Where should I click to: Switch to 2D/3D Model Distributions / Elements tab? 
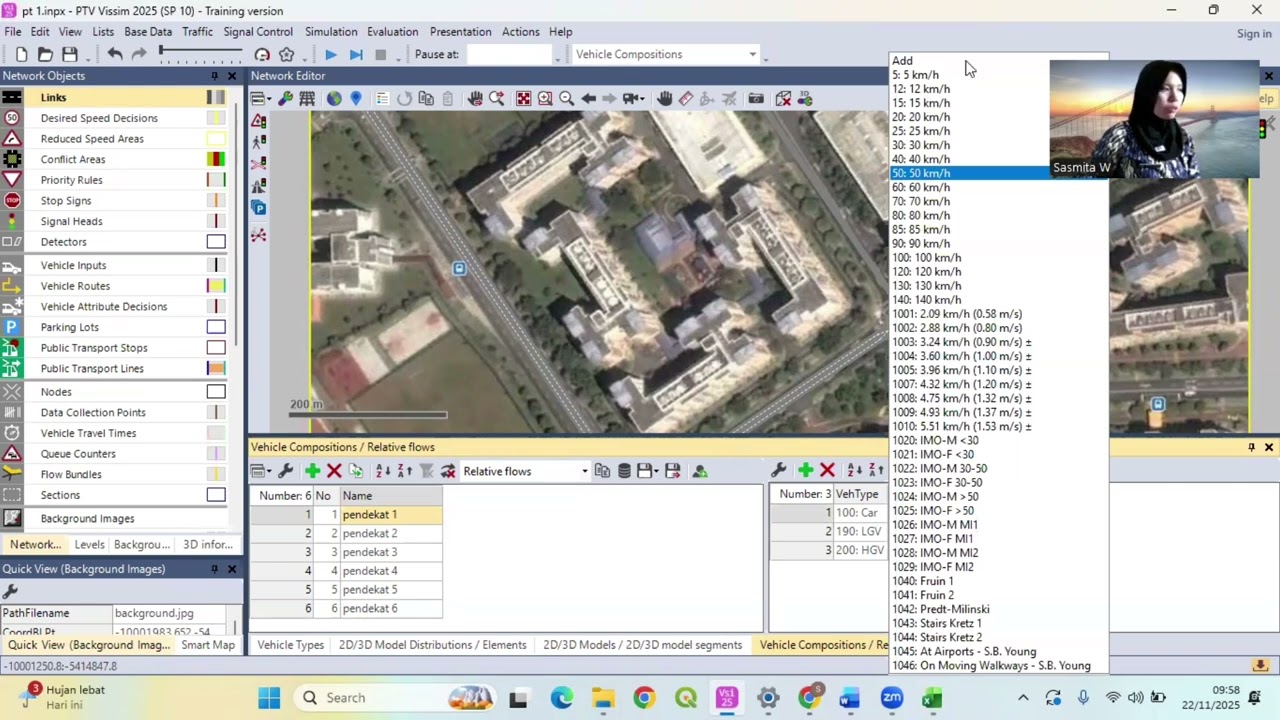432,645
